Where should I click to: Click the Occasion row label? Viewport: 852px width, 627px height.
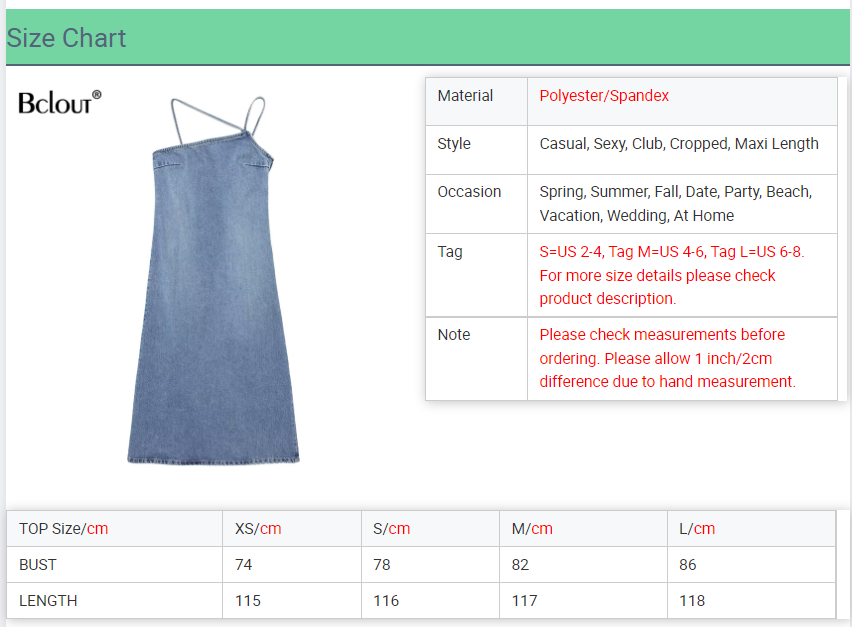point(469,192)
